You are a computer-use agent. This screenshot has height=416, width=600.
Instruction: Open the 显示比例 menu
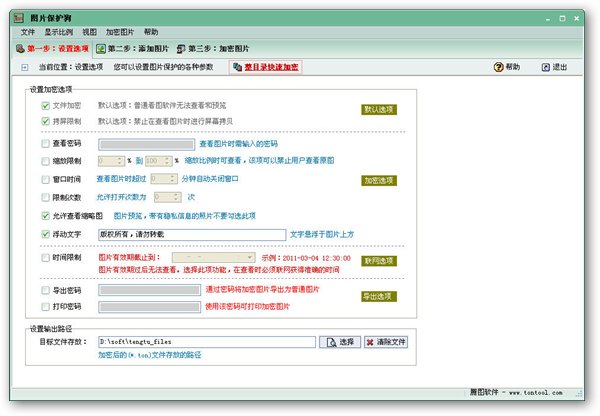[59, 32]
